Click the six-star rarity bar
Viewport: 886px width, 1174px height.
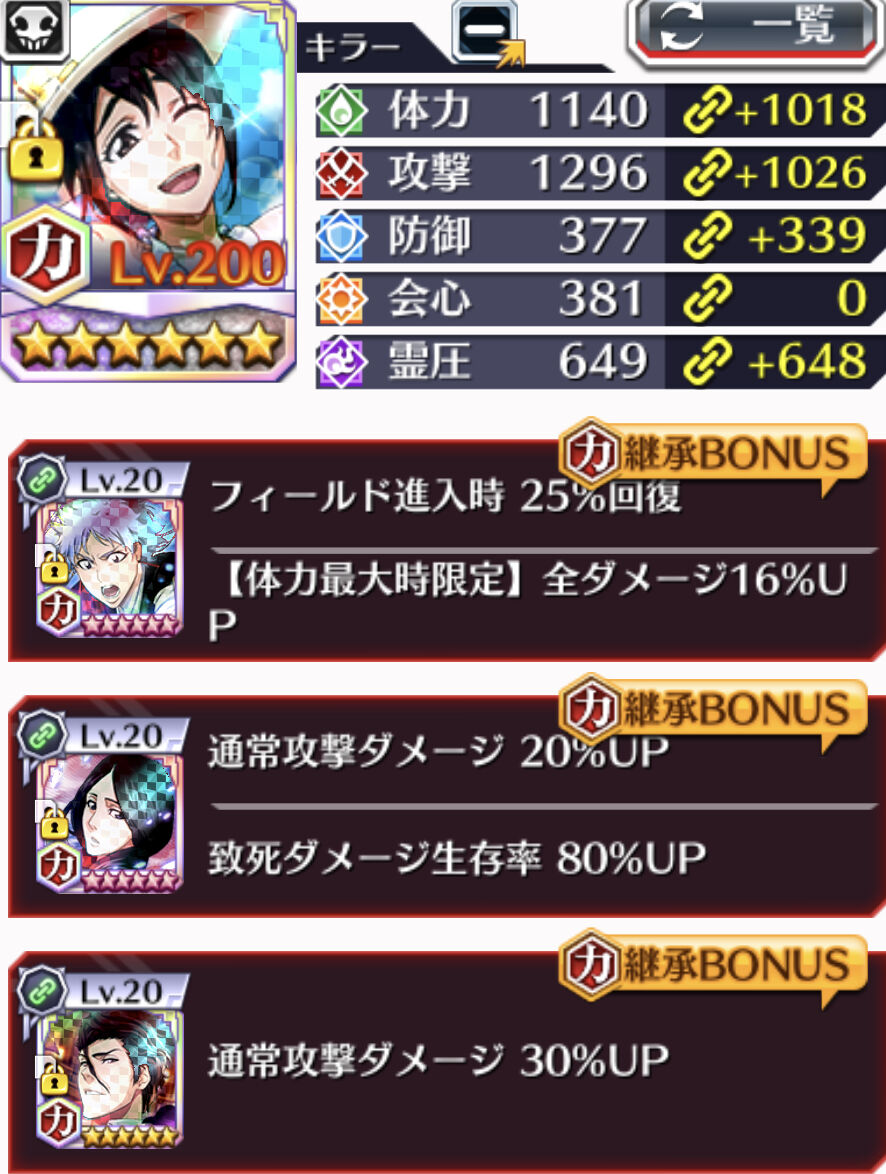tap(147, 344)
